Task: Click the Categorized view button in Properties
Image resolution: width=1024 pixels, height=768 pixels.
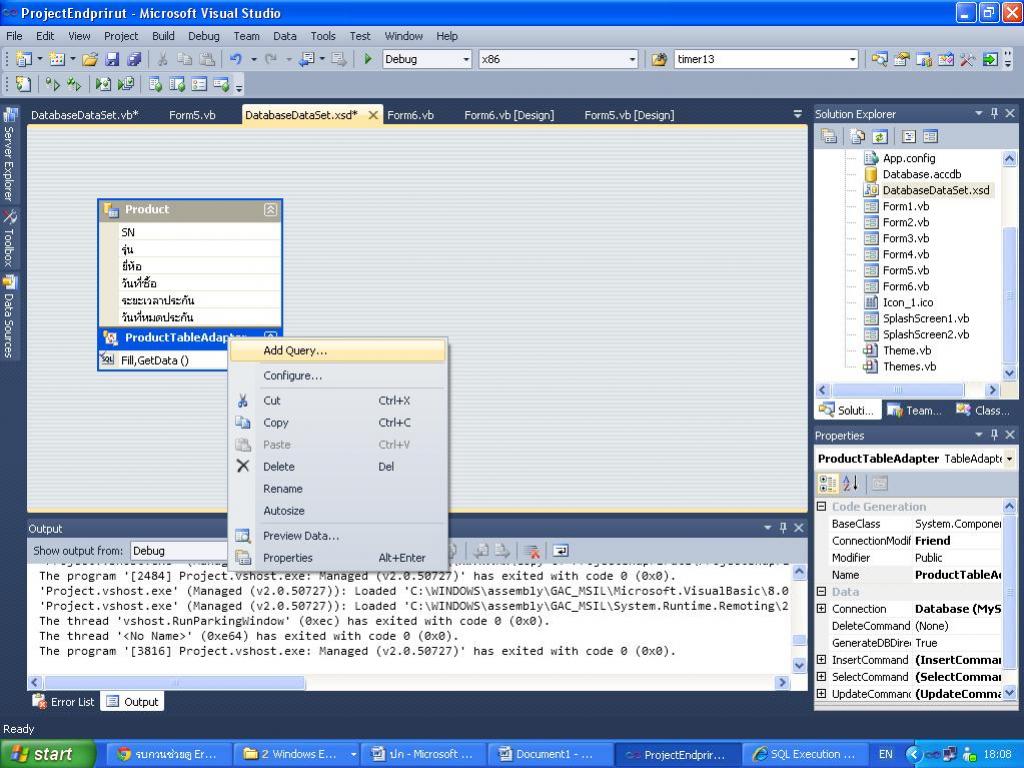Action: click(x=828, y=484)
